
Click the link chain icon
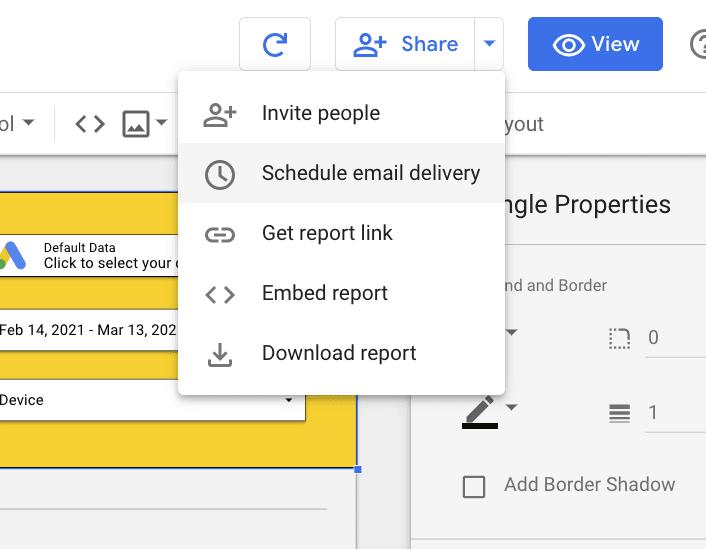coord(220,235)
